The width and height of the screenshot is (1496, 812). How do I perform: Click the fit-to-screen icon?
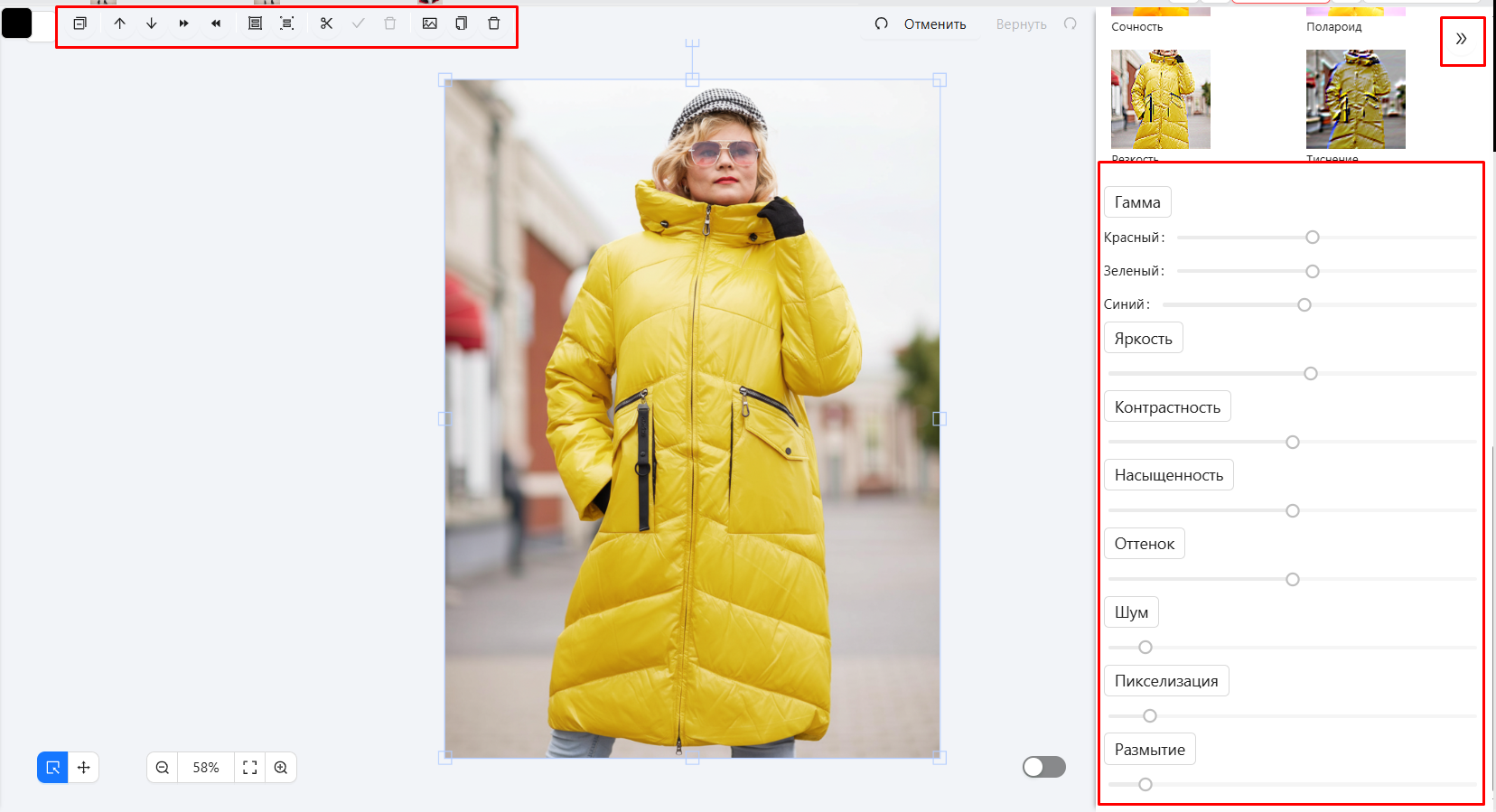click(x=250, y=768)
